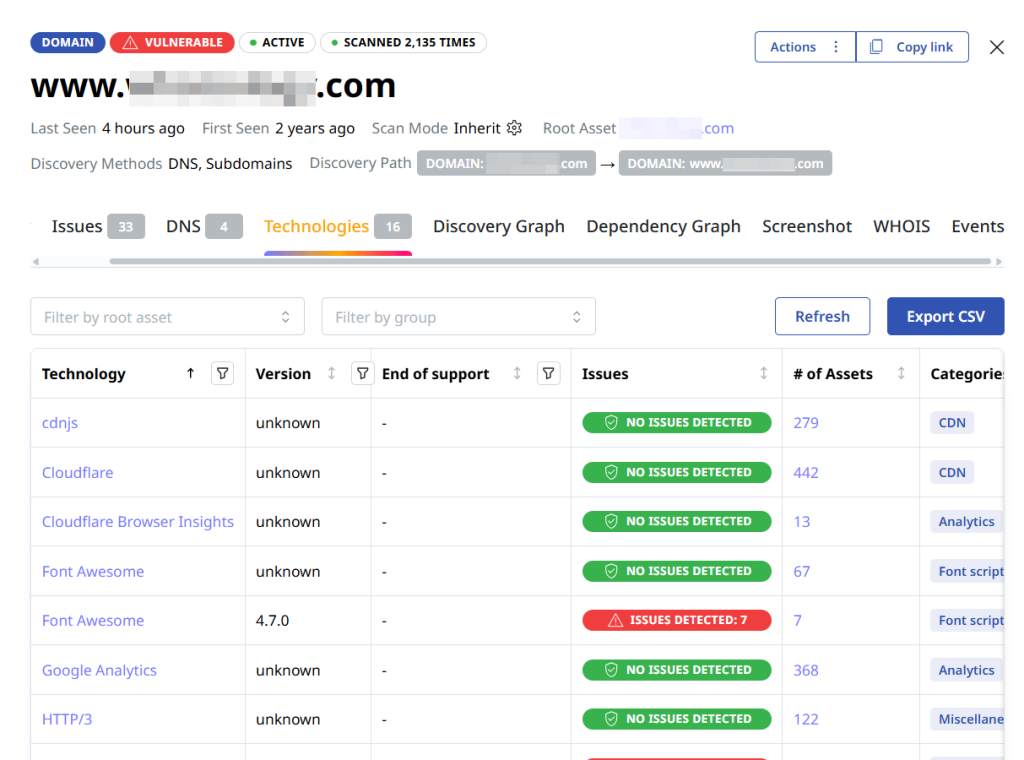1024x760 pixels.
Task: Click the Actions button
Action: [x=805, y=47]
